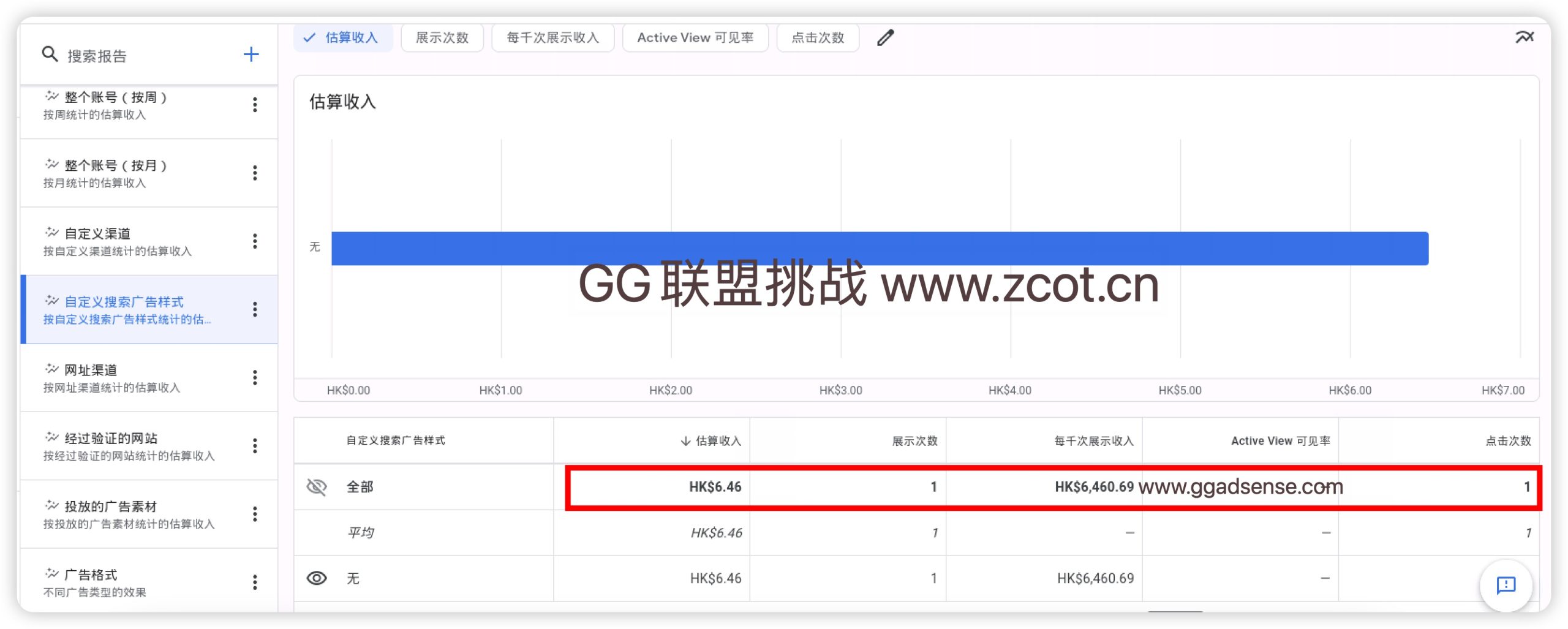
Task: Click the HK$3.00 axis label
Action: (x=840, y=391)
